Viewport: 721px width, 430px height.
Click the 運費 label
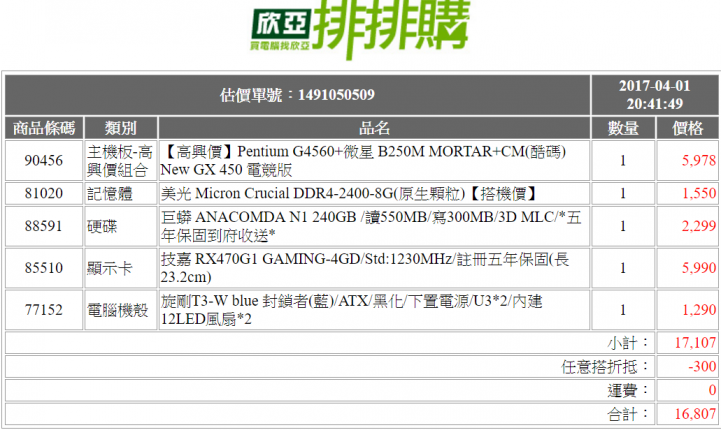(x=628, y=391)
